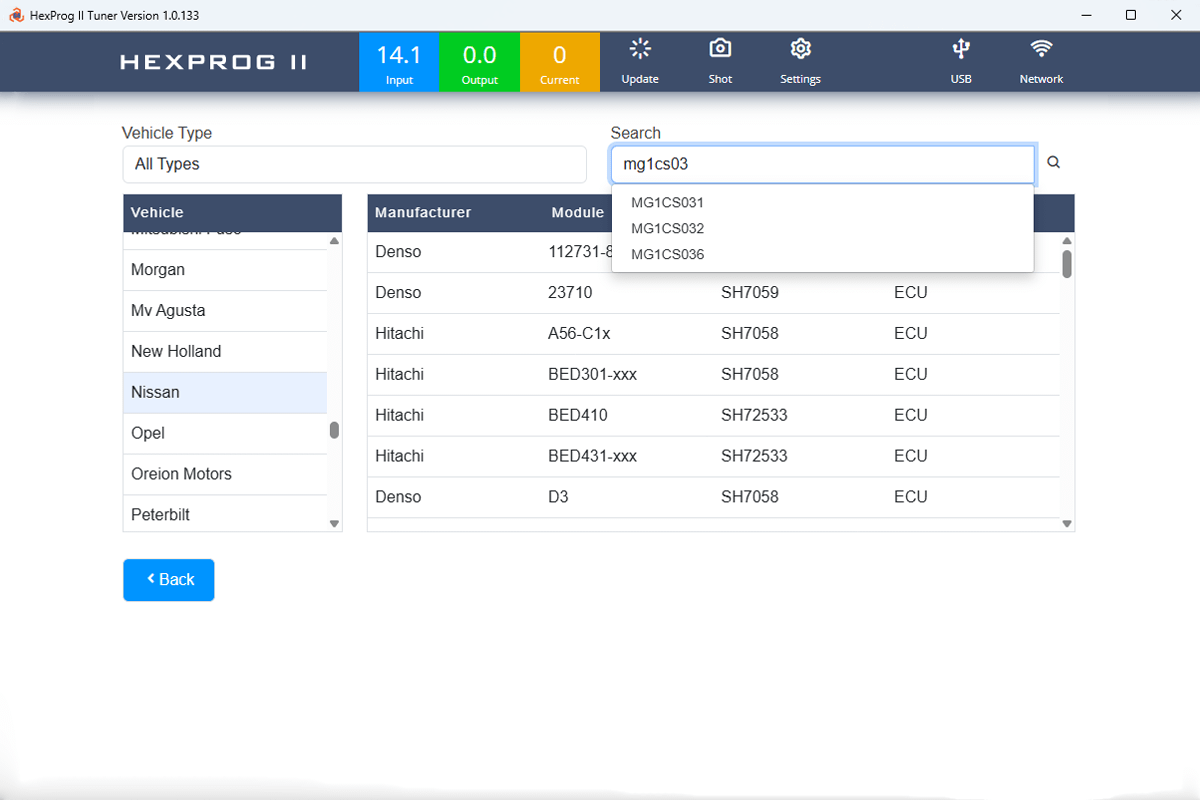The height and width of the screenshot is (800, 1200).
Task: Select the Denso 23710 module row
Action: click(714, 293)
